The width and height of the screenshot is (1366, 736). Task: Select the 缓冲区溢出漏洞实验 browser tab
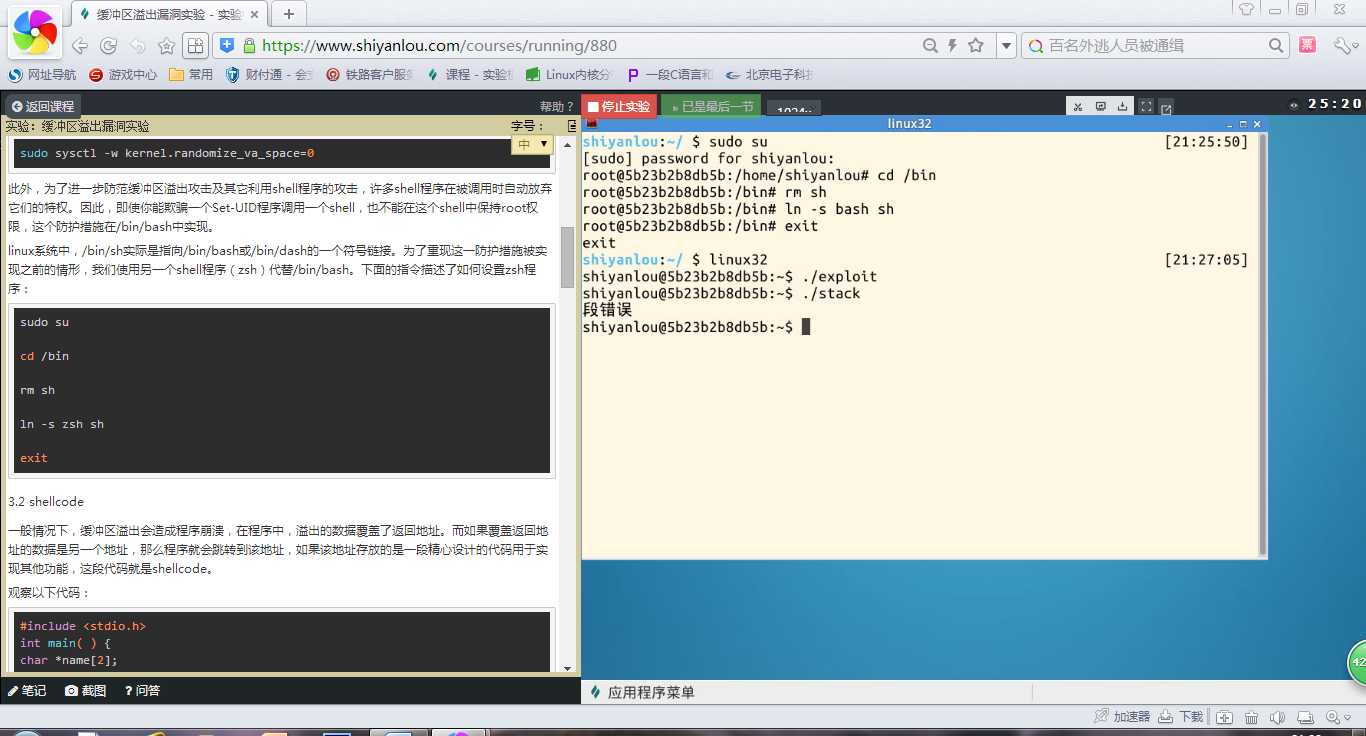[170, 14]
